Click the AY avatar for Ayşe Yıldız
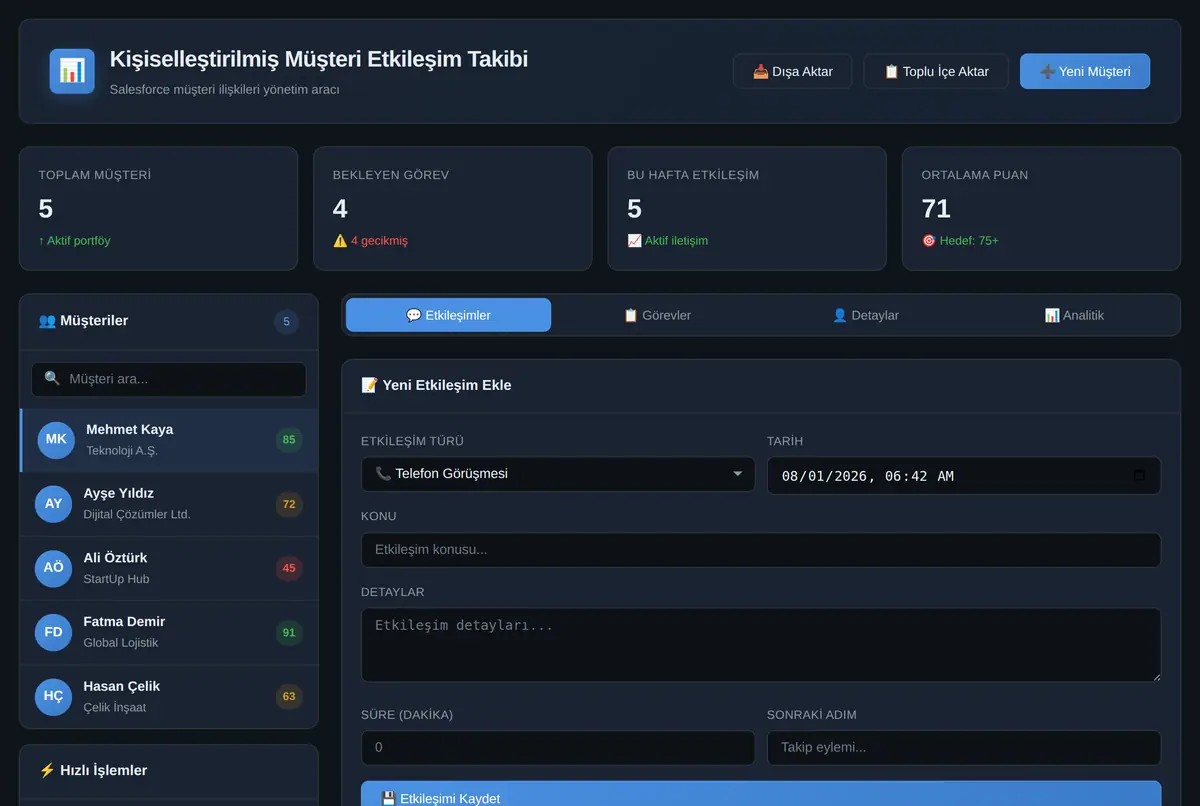The image size is (1200, 806). click(x=53, y=504)
